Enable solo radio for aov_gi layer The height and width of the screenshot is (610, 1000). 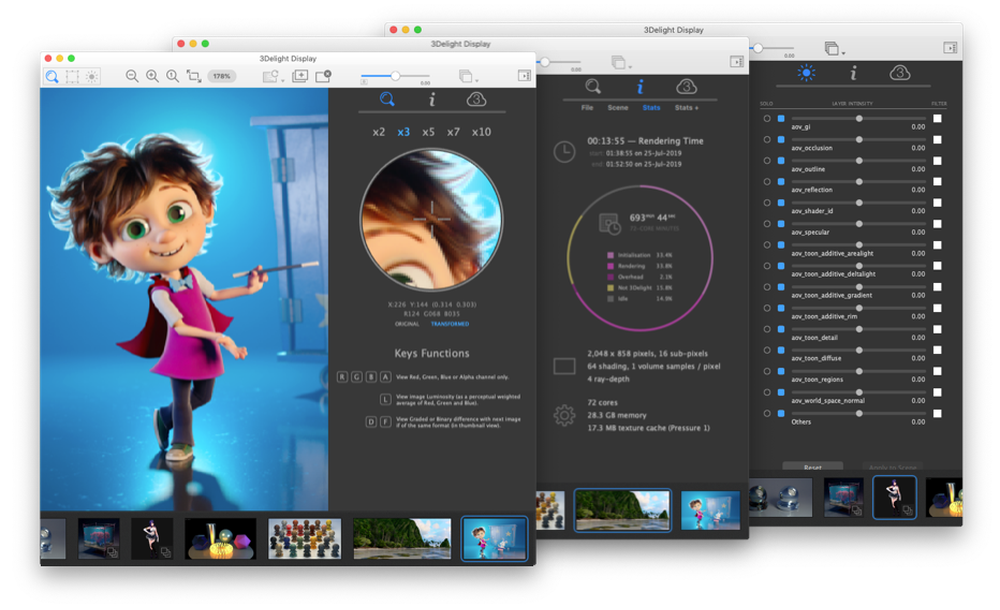pos(767,119)
